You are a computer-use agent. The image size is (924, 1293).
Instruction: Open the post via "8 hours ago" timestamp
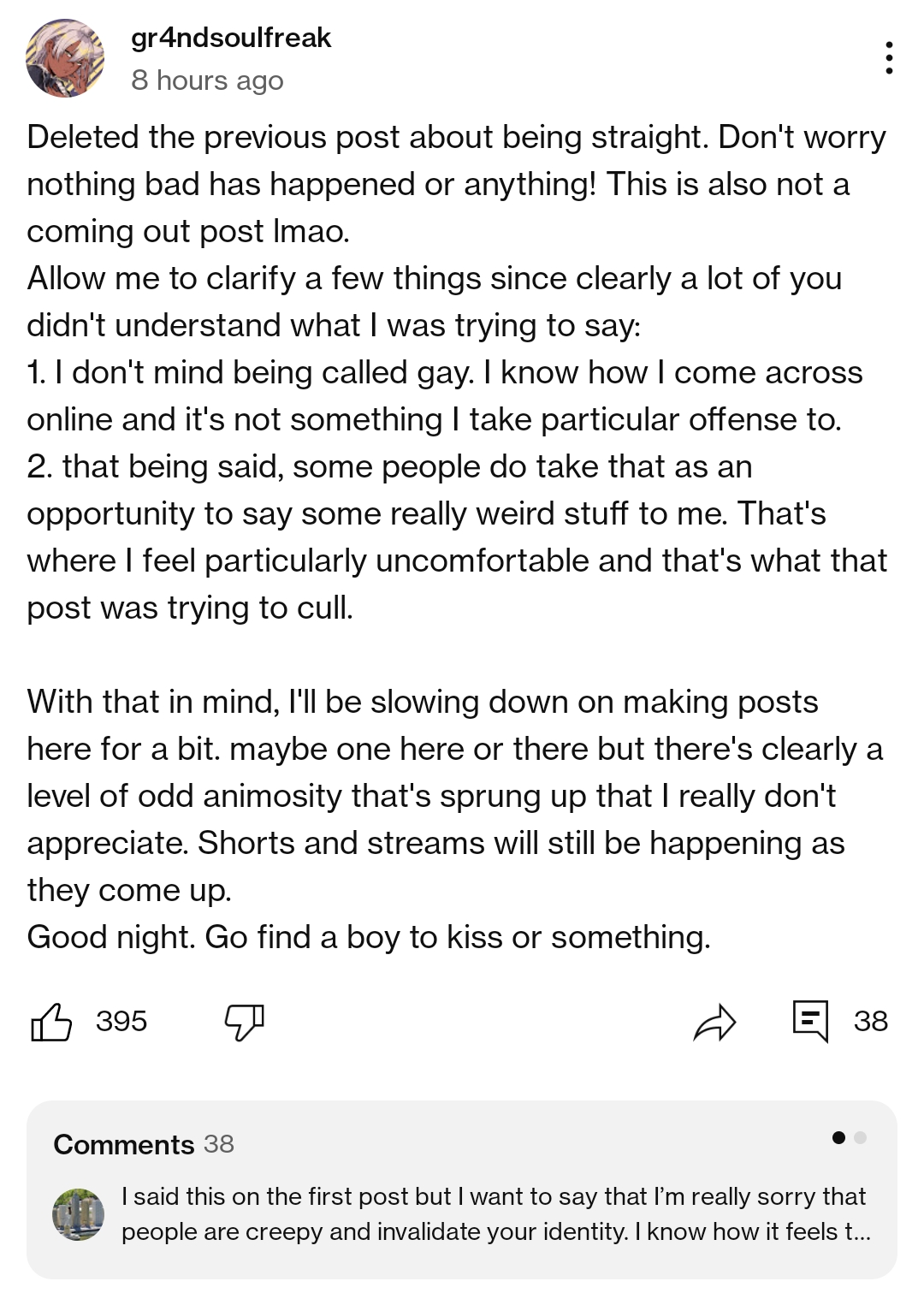tap(207, 80)
